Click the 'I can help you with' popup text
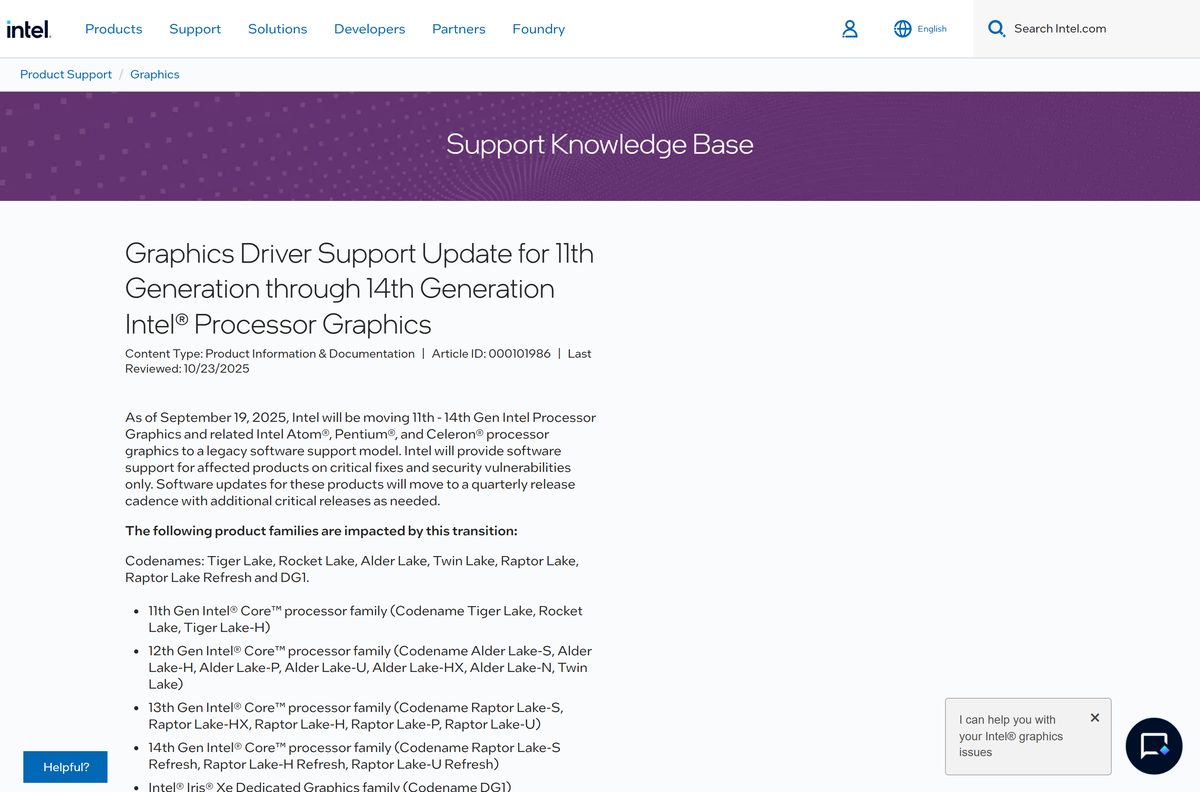 1011,736
